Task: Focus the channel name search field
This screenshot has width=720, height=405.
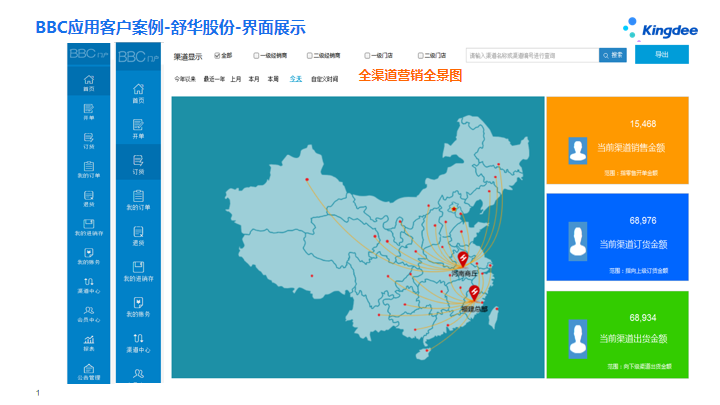Action: [533, 55]
